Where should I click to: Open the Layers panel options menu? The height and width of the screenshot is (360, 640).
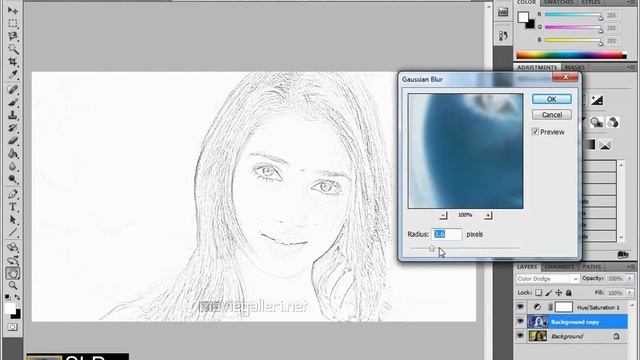point(632,267)
